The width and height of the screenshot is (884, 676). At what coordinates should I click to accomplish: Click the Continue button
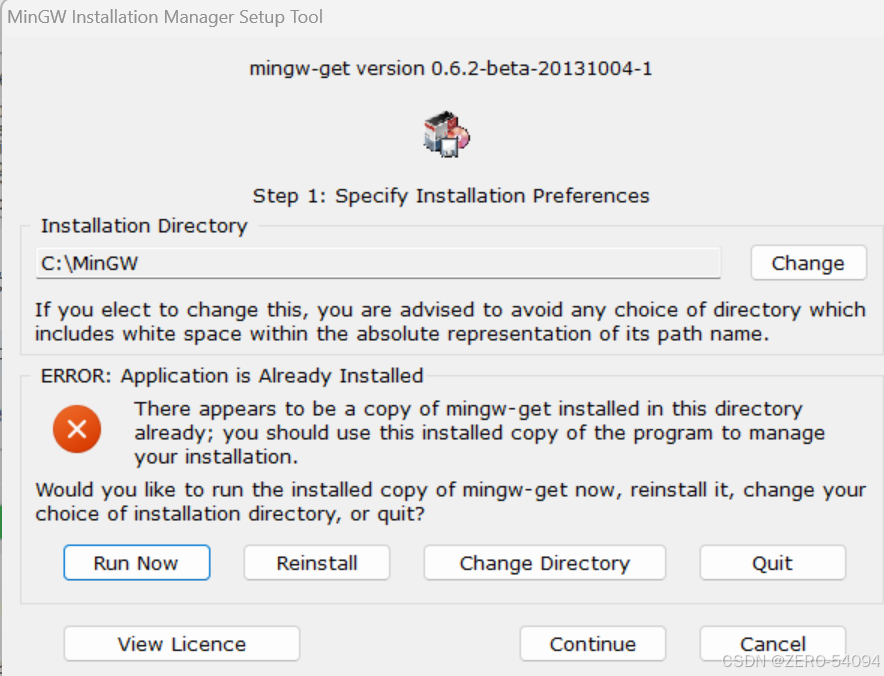[x=593, y=643]
